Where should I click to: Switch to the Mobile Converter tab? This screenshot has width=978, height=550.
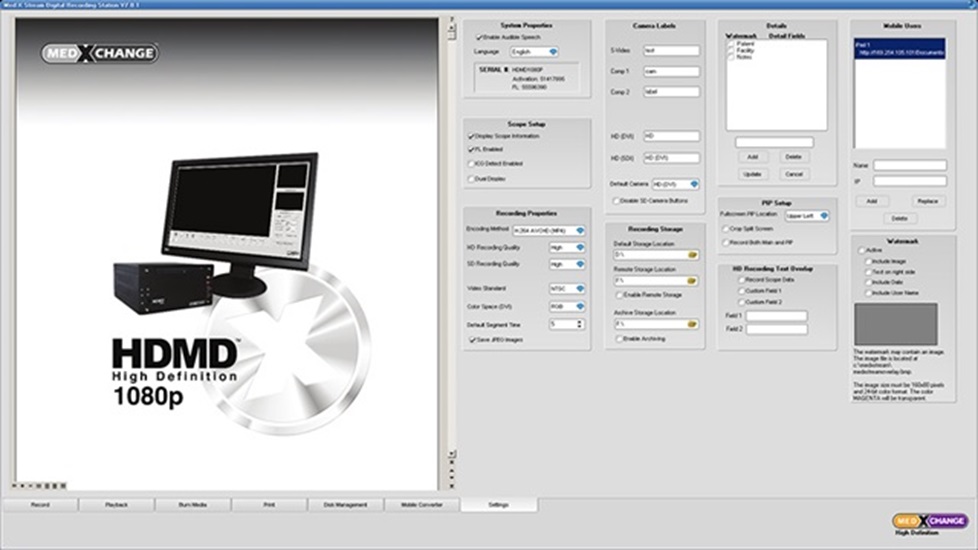point(422,504)
